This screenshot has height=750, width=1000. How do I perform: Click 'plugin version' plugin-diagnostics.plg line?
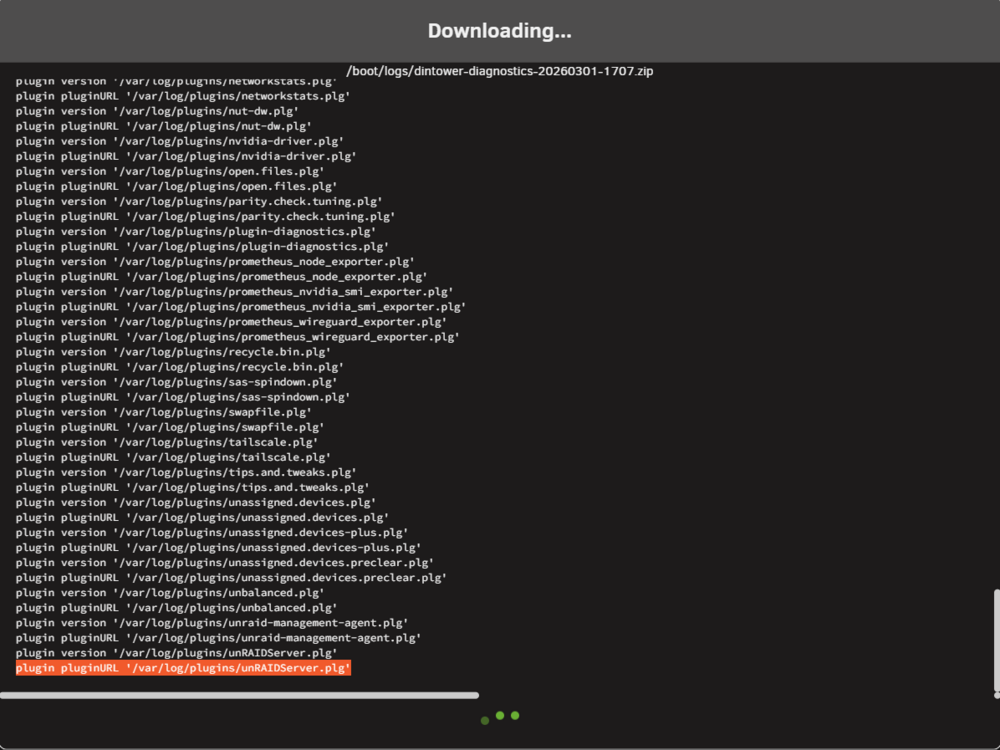coord(196,232)
